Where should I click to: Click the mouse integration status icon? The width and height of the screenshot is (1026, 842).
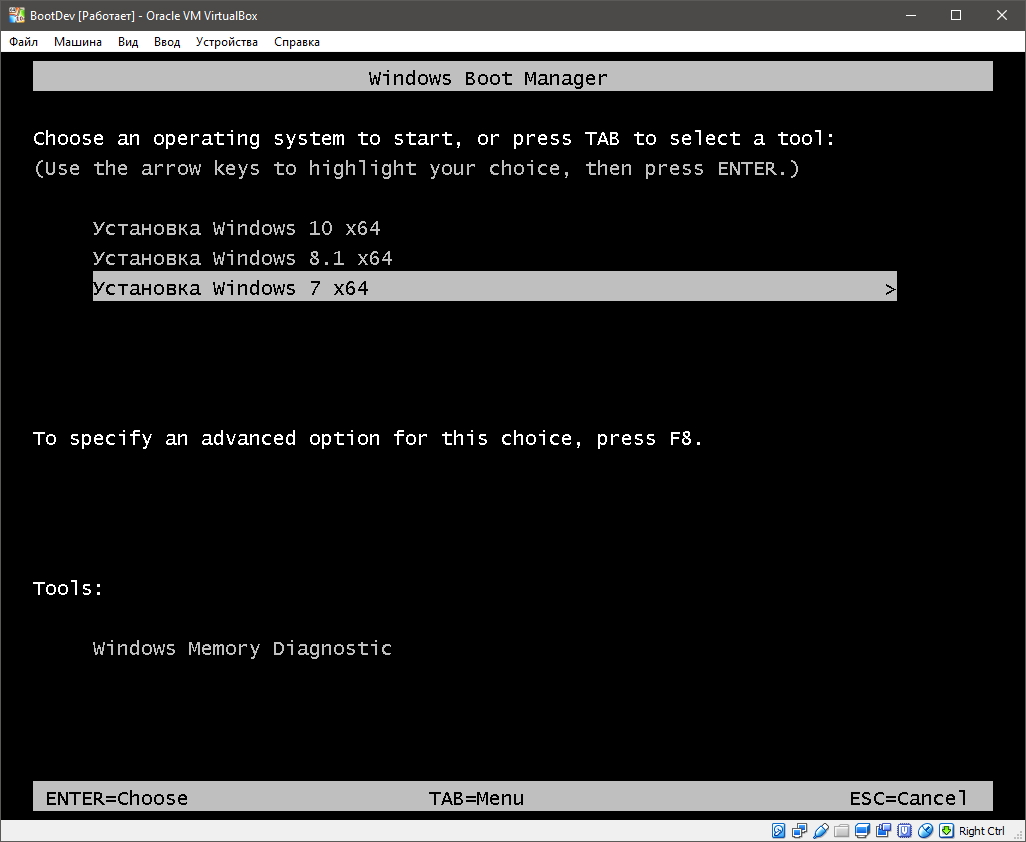[x=925, y=831]
